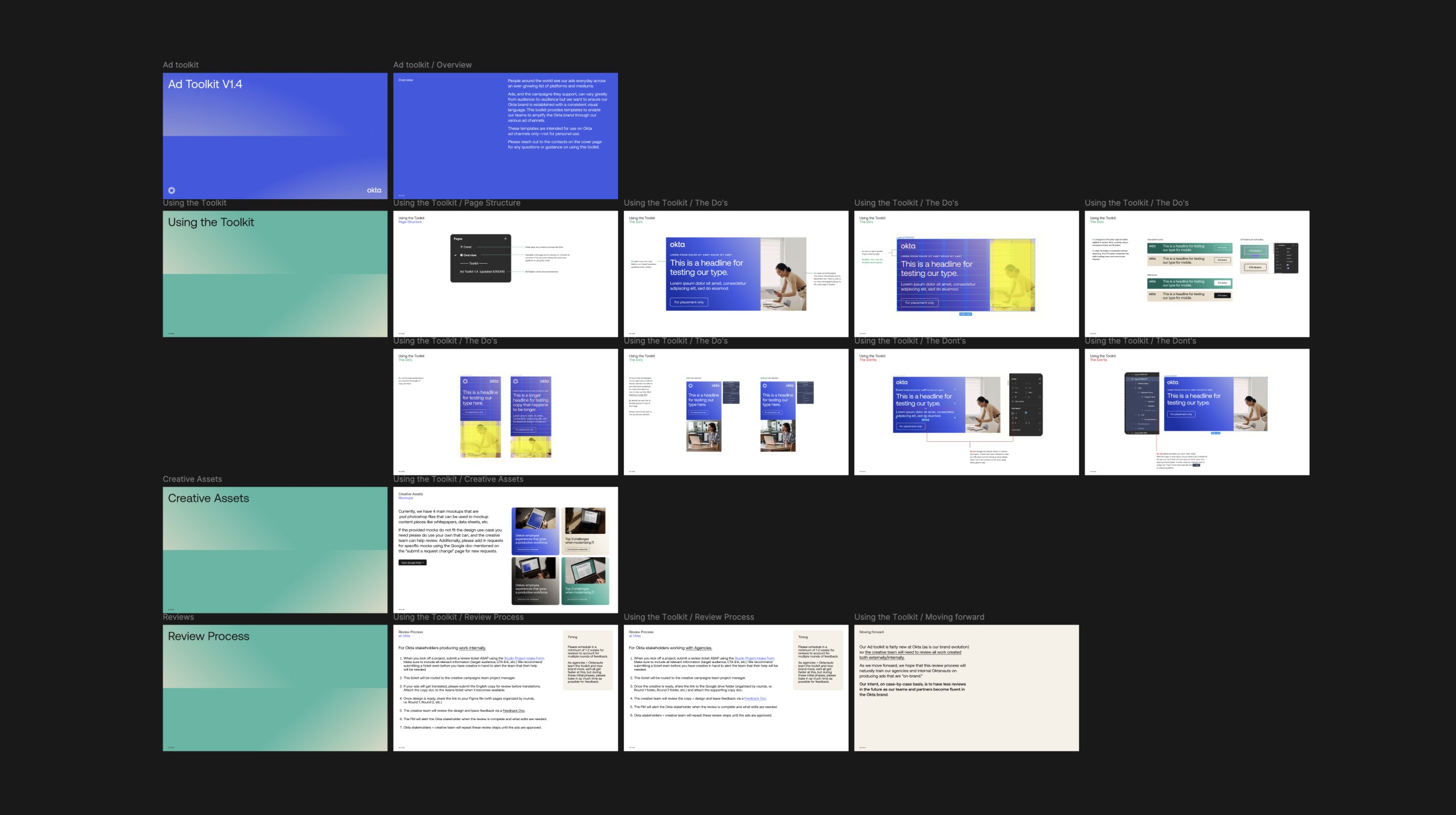1456x815 pixels.
Task: Click the beige Timing note box in internal review
Action: point(587,660)
